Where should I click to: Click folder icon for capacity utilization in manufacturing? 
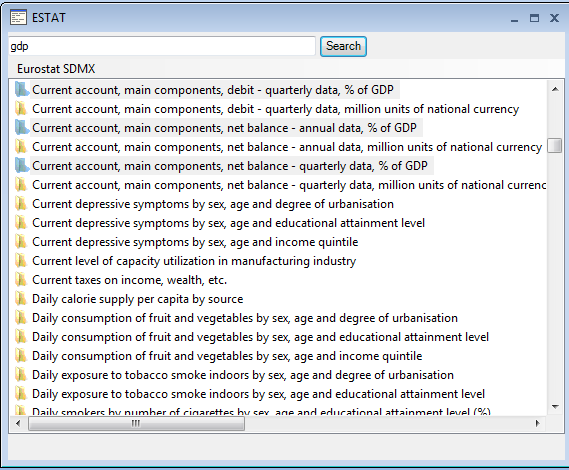coord(21,261)
